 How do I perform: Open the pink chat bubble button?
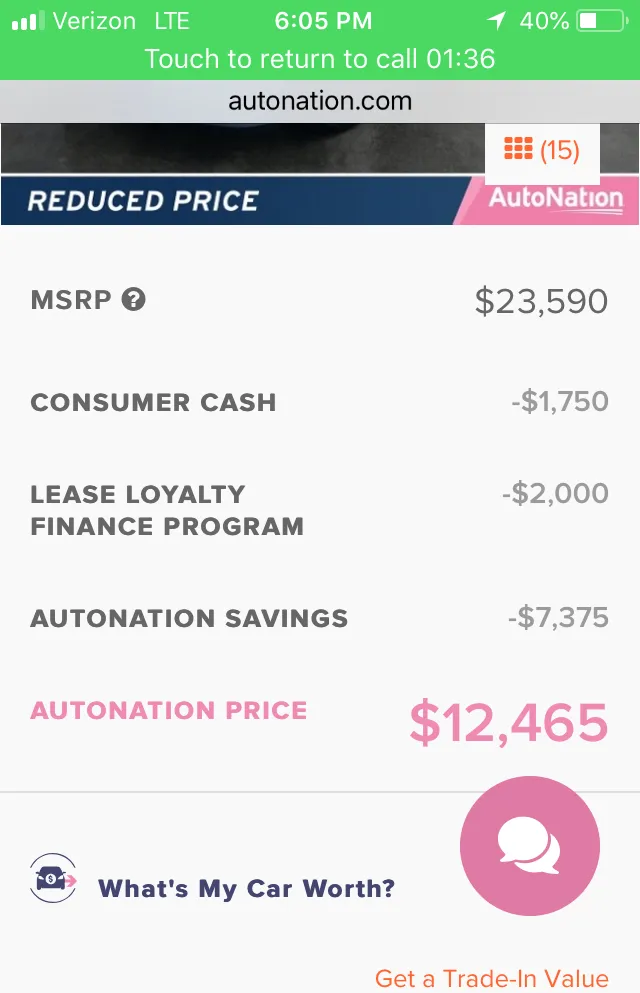[x=530, y=846]
